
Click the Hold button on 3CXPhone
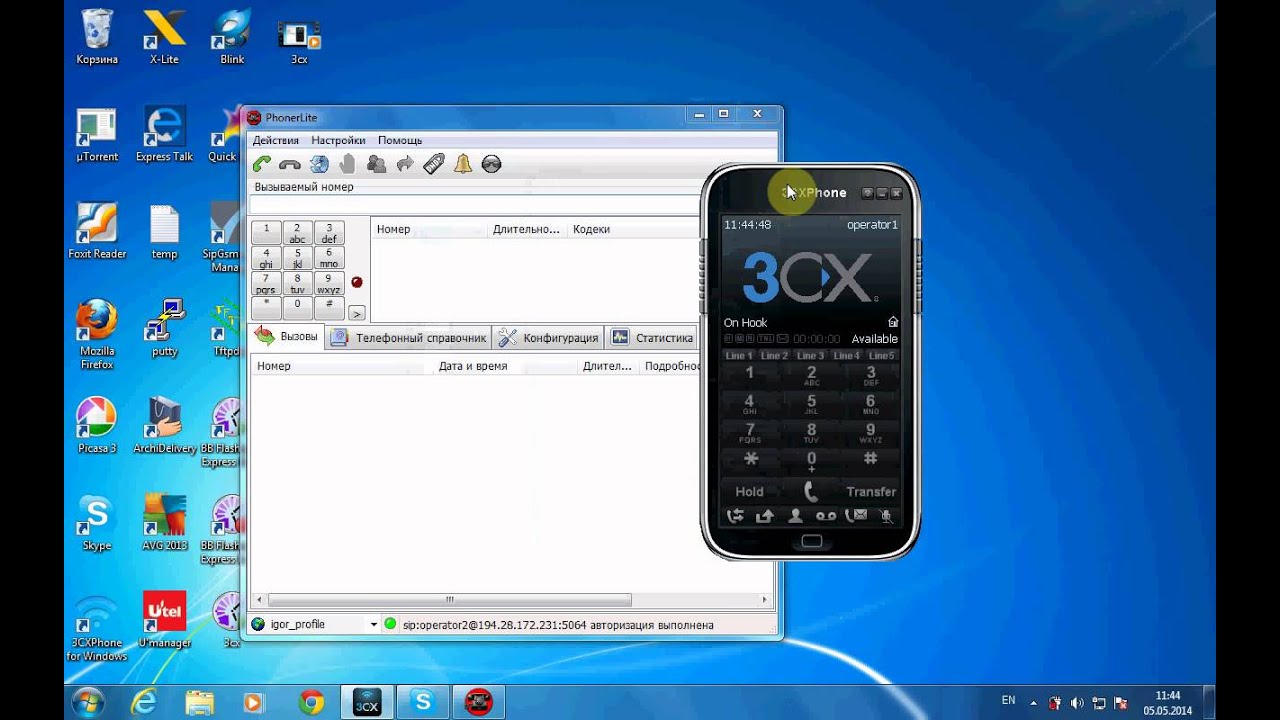(750, 491)
